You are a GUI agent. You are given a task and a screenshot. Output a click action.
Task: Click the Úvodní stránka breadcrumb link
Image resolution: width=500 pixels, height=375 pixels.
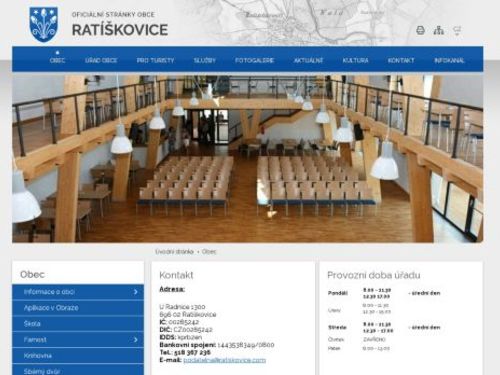click(x=174, y=252)
